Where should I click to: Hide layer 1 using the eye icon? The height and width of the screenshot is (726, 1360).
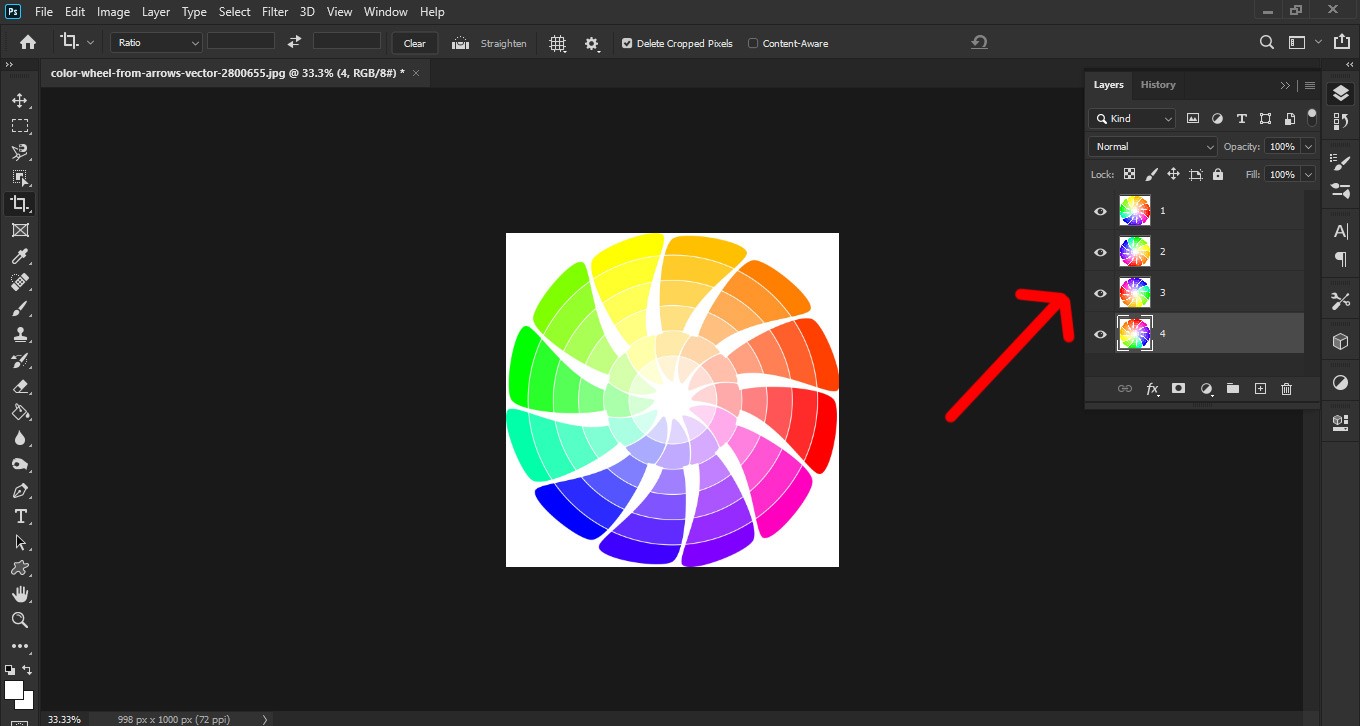[1100, 211]
